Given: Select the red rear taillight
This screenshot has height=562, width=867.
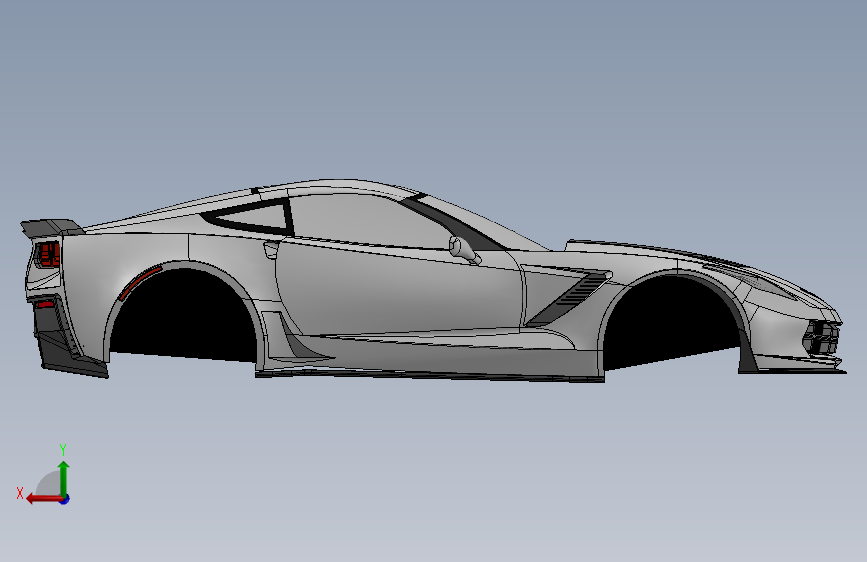Looking at the screenshot, I should pyautogui.click(x=46, y=254).
